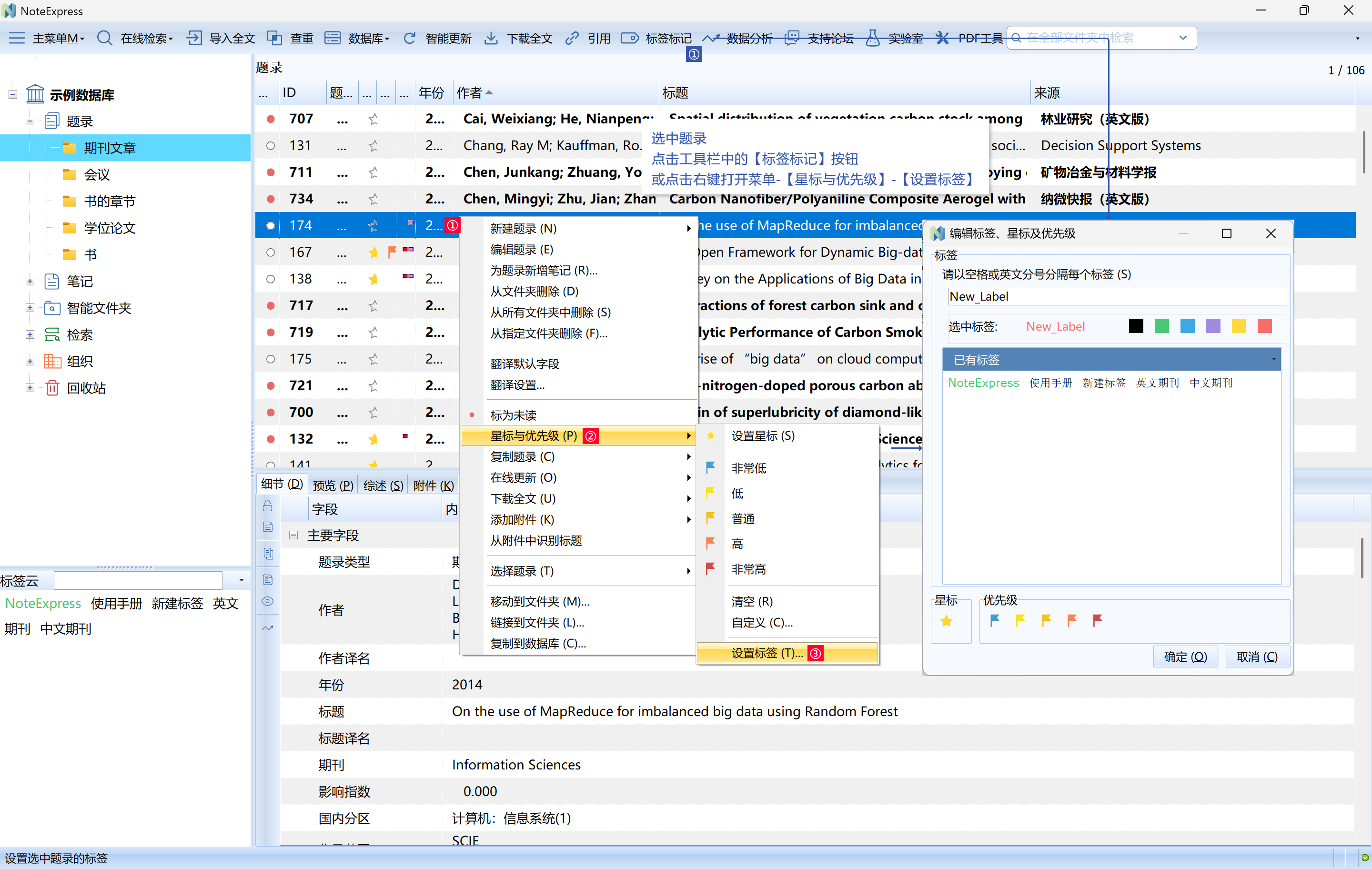Toggle the star for record 131
The image size is (1372, 869).
click(373, 145)
